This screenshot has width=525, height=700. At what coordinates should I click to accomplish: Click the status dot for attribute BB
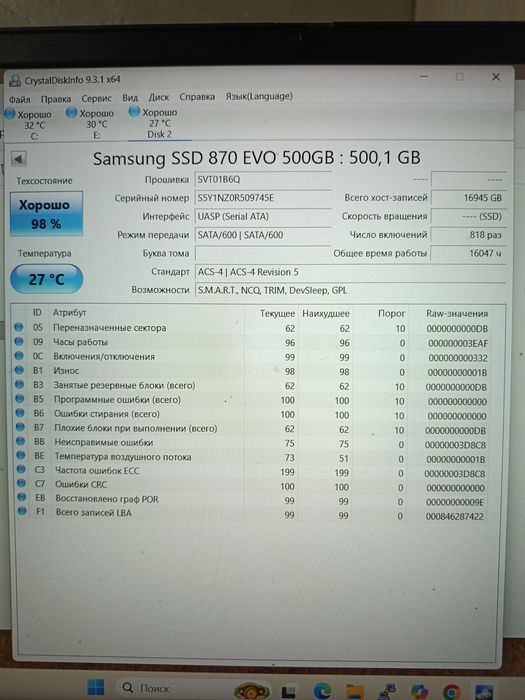21,441
